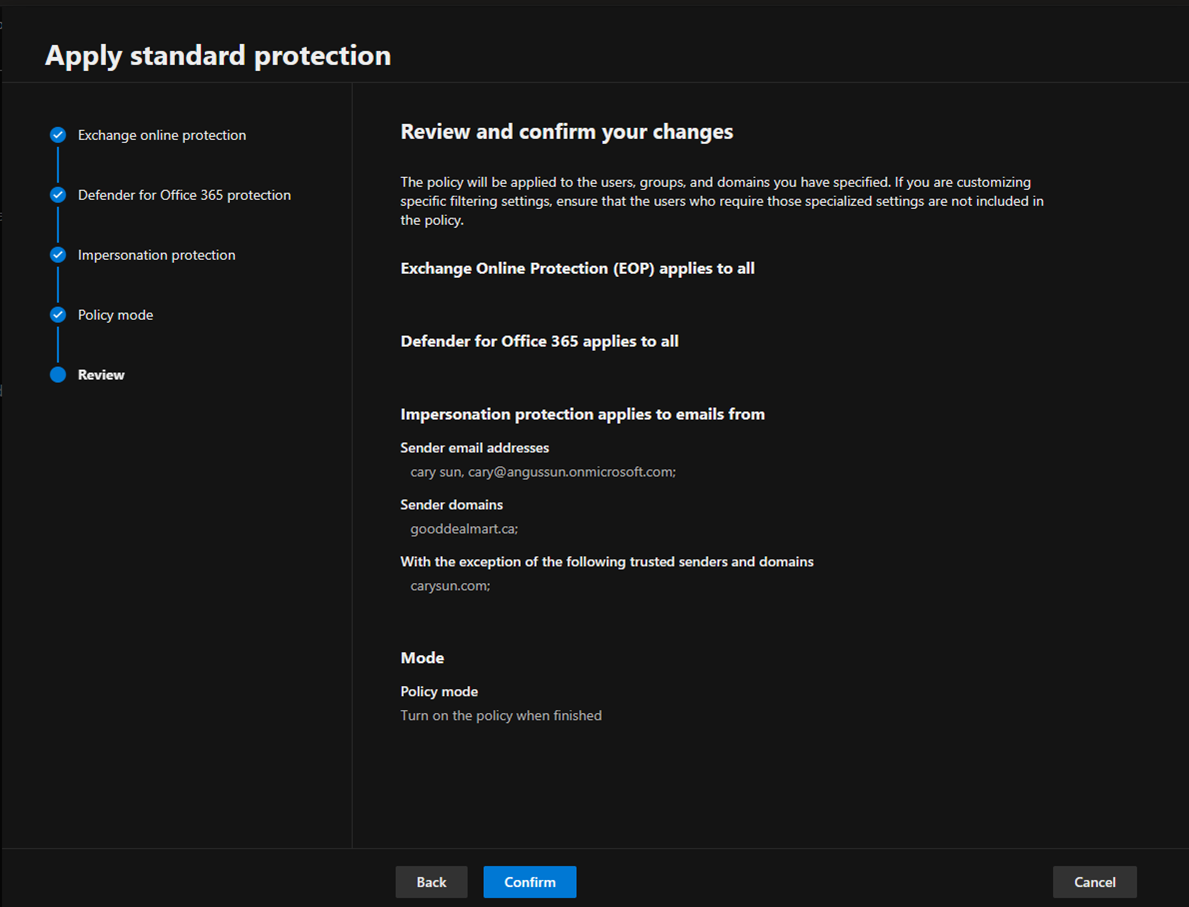Viewport: 1189px width, 907px height.
Task: Click the gooddealmart.ca domain value
Action: coord(464,529)
